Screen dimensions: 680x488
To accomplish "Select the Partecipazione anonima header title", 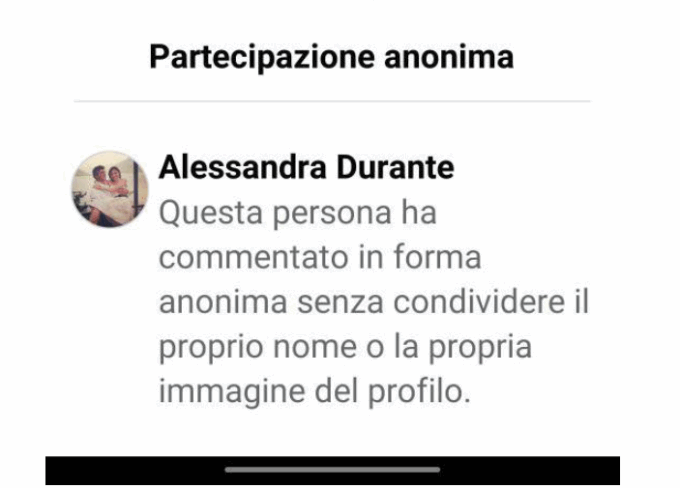I will [332, 57].
